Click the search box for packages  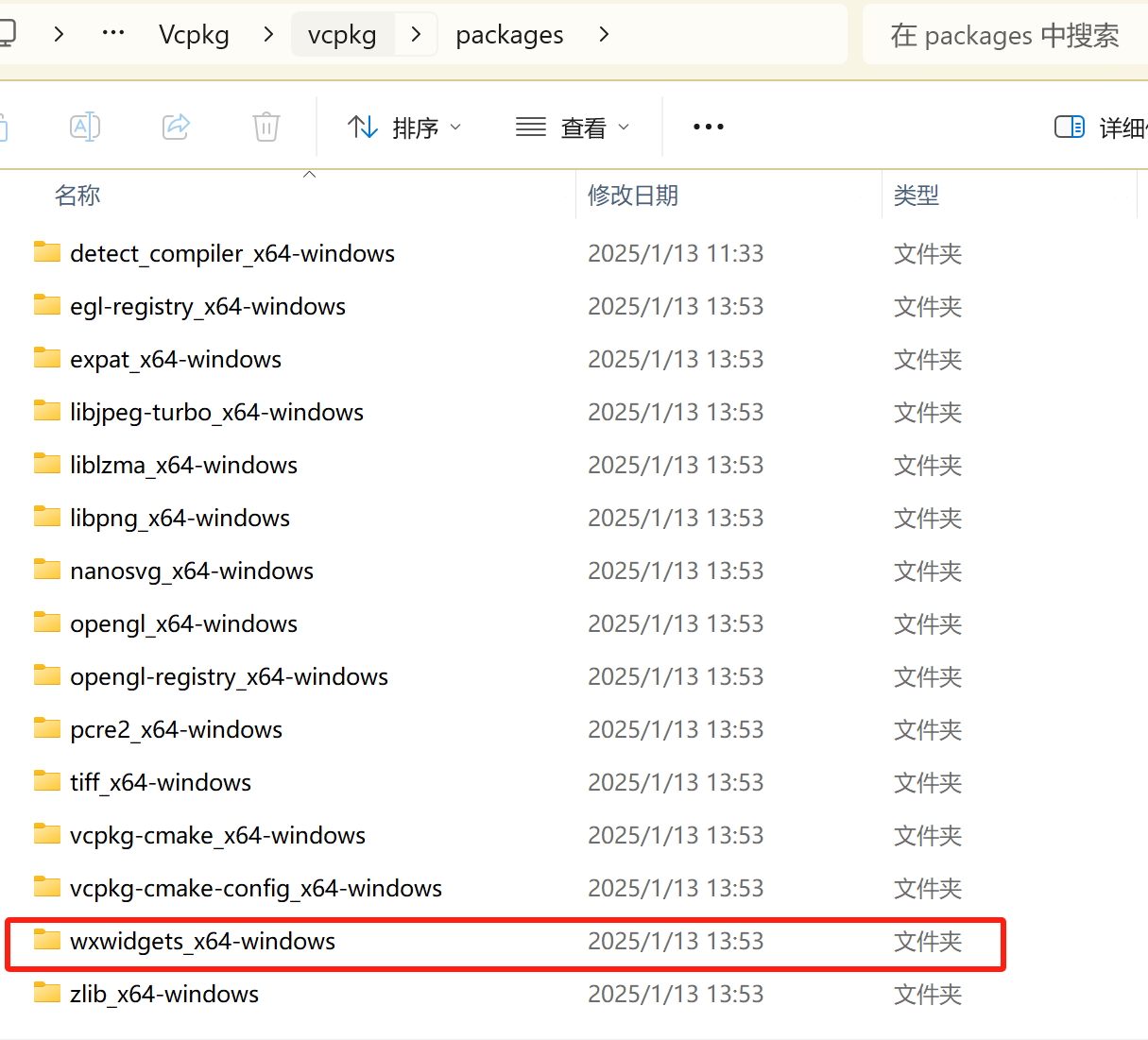point(1004,35)
